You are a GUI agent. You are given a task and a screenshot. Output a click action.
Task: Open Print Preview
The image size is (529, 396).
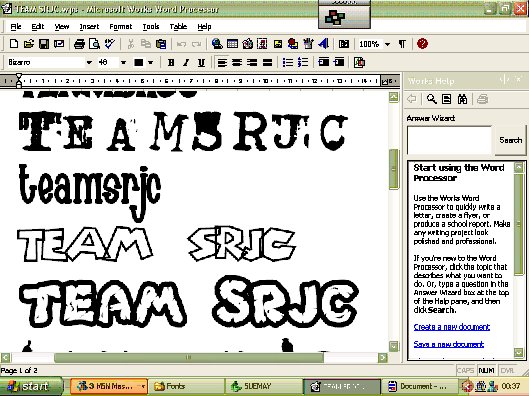click(94, 44)
